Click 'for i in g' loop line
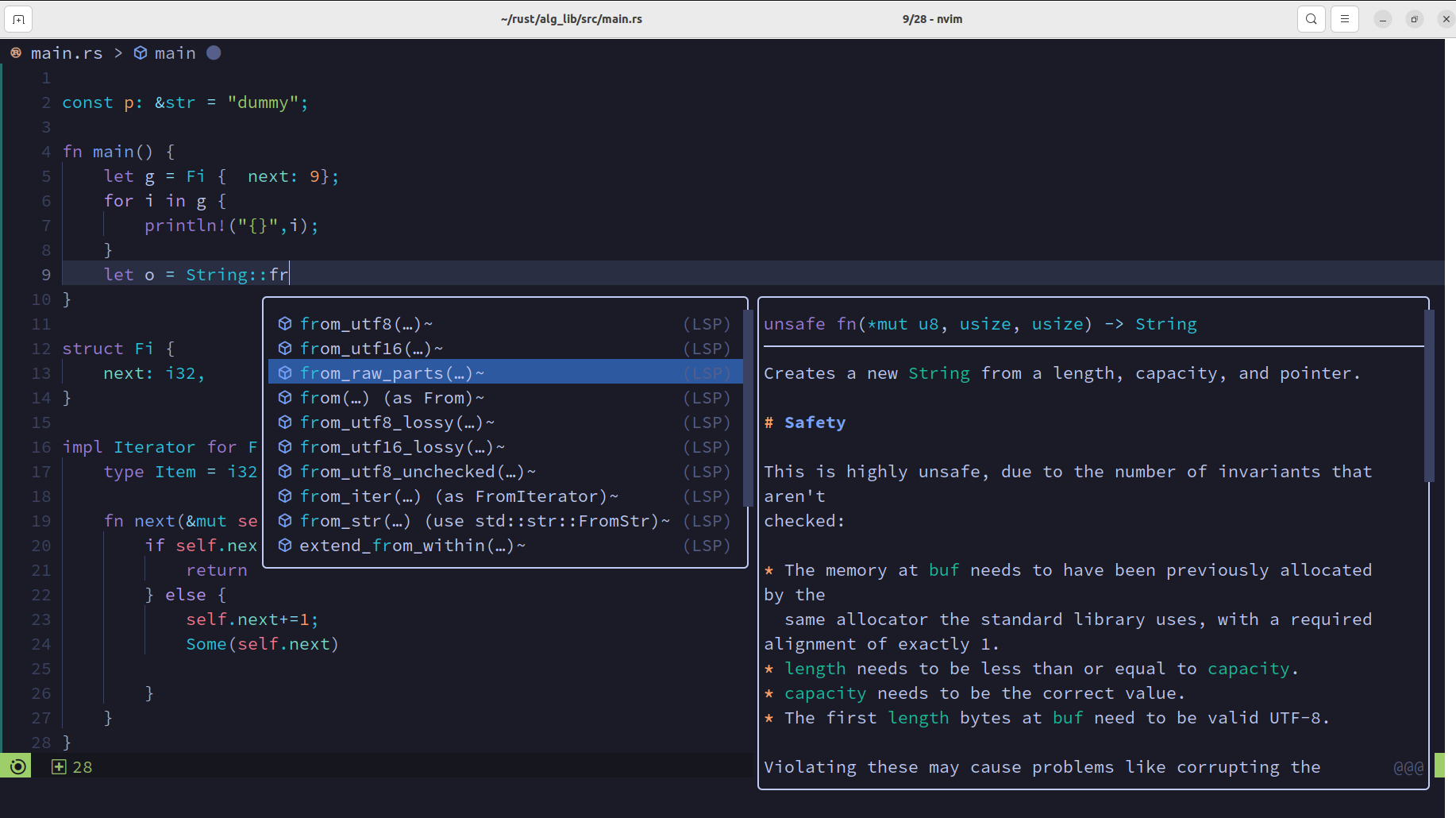The height and width of the screenshot is (818, 1456). (x=165, y=201)
